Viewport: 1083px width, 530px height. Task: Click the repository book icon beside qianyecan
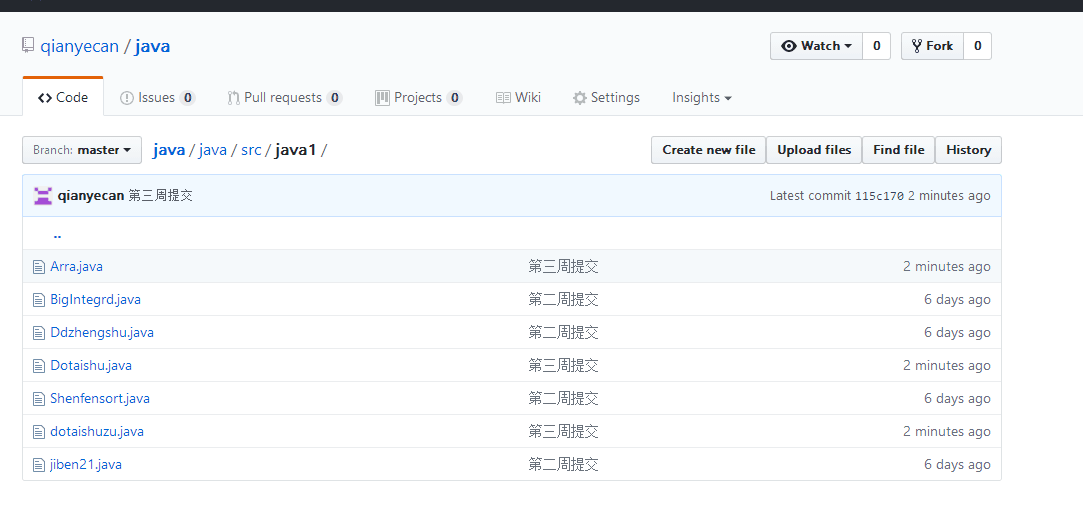tap(28, 46)
